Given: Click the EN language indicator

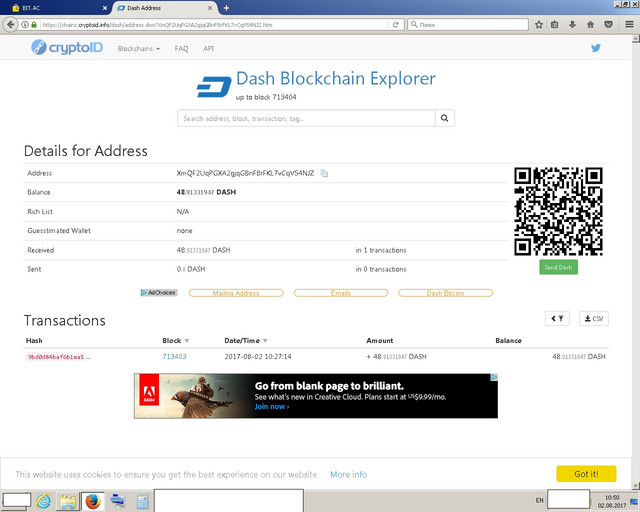Looking at the screenshot, I should tap(540, 500).
